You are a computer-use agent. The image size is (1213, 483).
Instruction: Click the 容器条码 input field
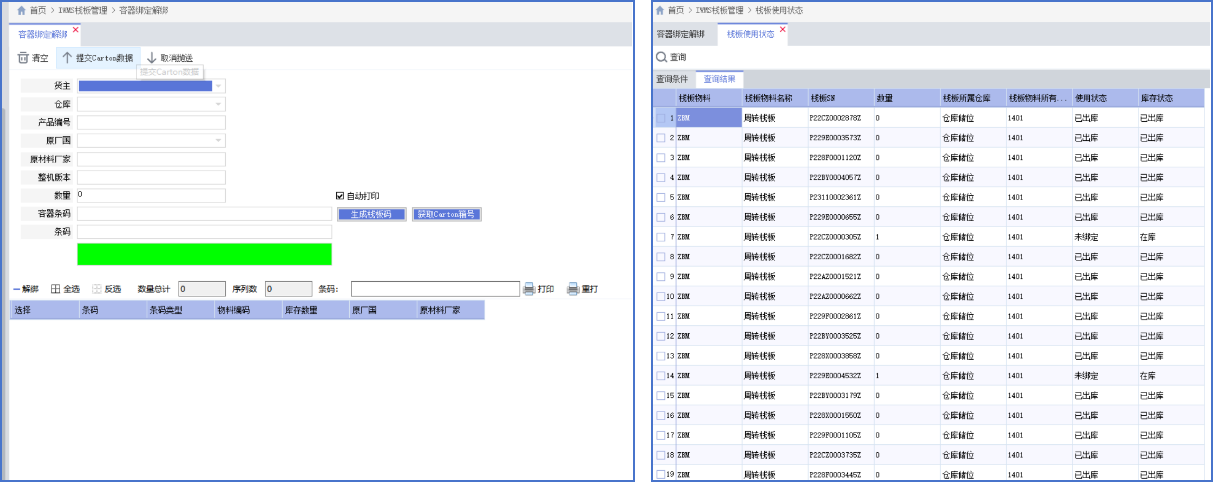(204, 214)
